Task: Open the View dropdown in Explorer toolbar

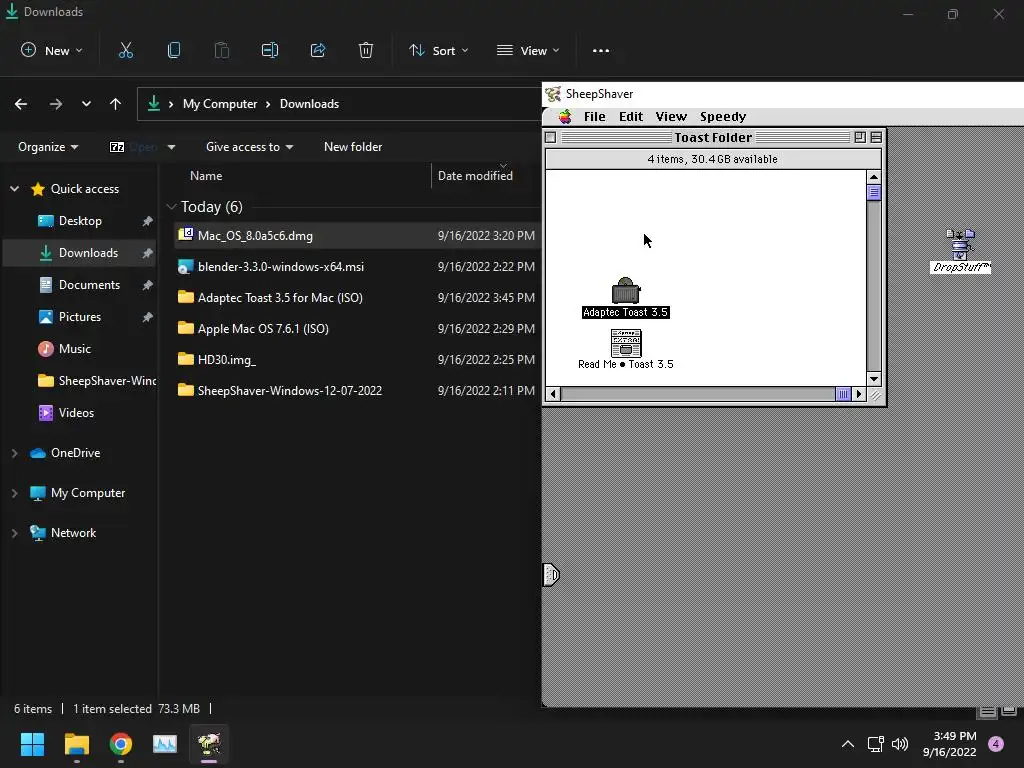Action: [528, 50]
